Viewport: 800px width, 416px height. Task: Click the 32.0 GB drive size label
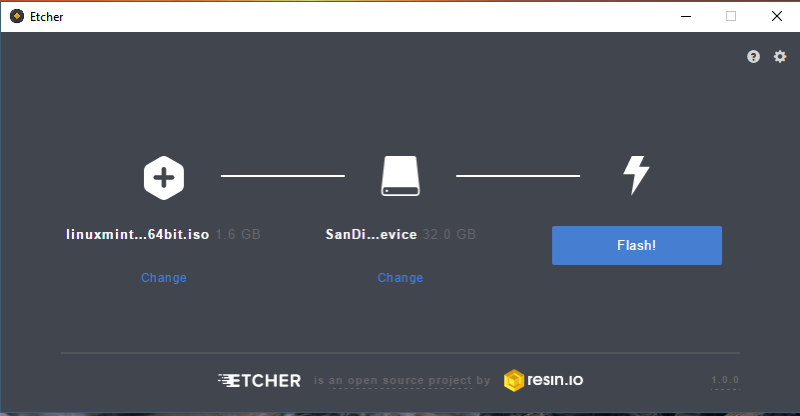click(449, 234)
